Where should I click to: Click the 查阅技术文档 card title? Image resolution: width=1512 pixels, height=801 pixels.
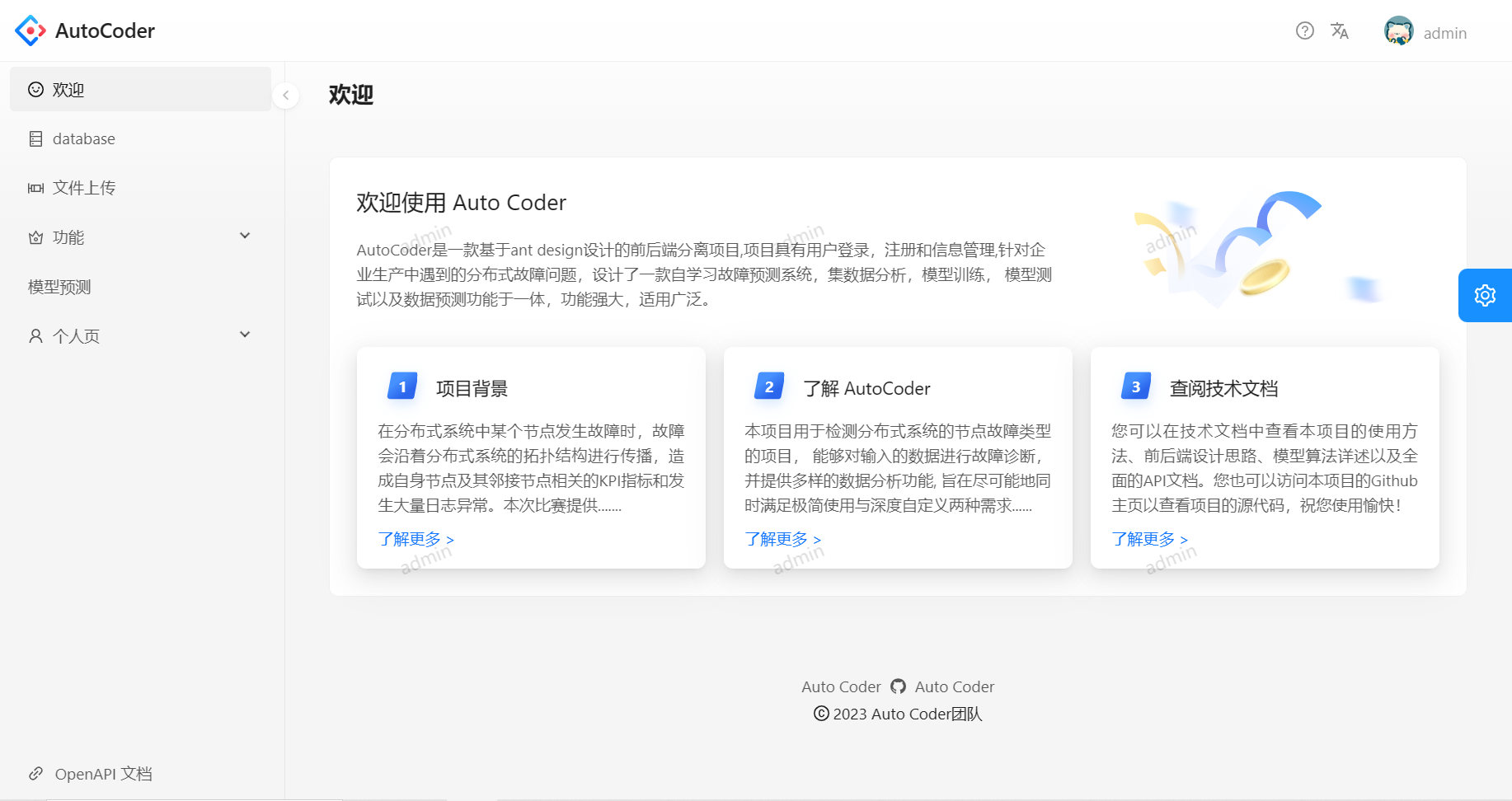click(x=1223, y=388)
